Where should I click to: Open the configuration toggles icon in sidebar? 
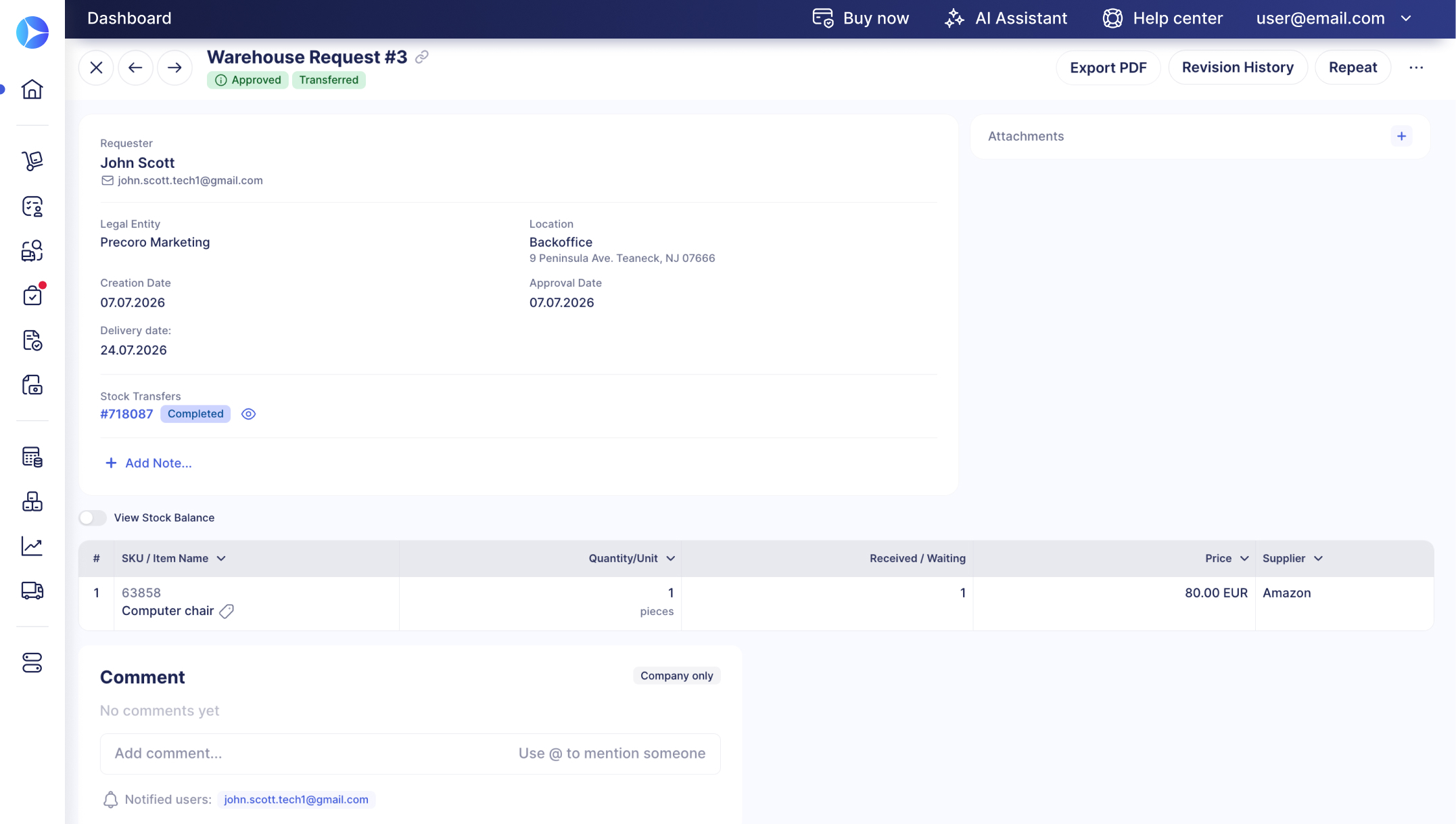(x=32, y=662)
